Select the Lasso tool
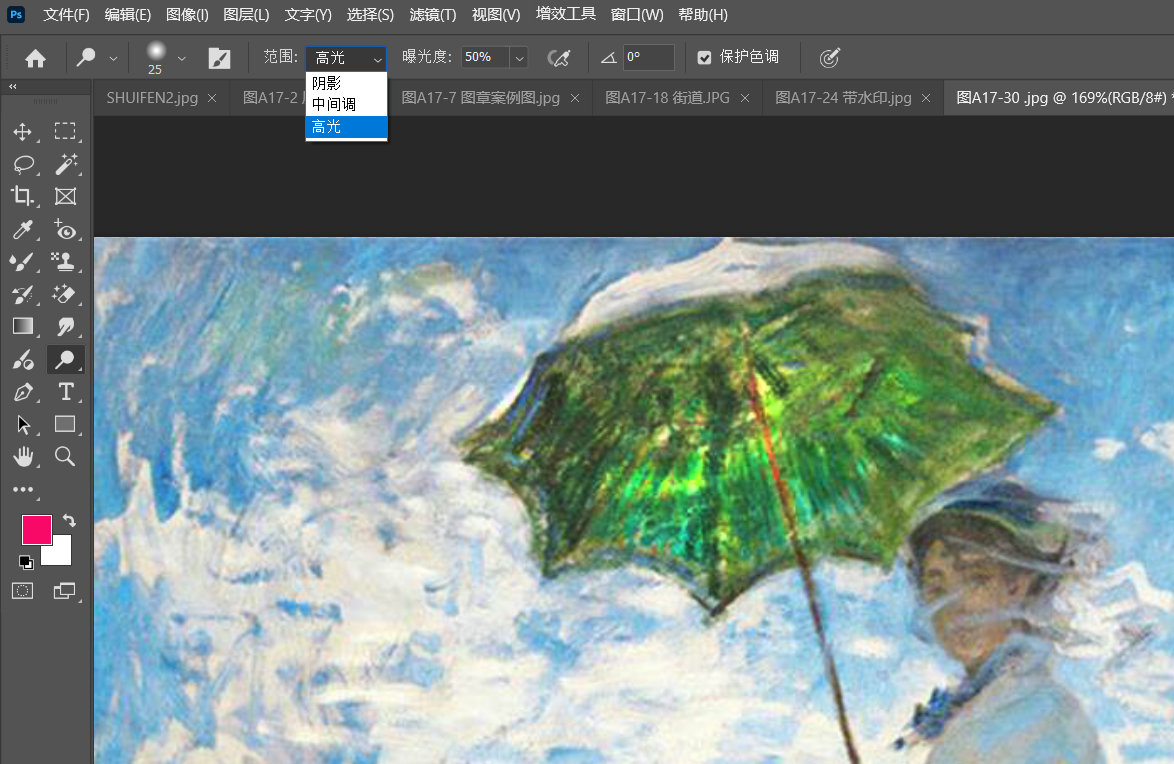The width and height of the screenshot is (1174, 764). (x=23, y=164)
